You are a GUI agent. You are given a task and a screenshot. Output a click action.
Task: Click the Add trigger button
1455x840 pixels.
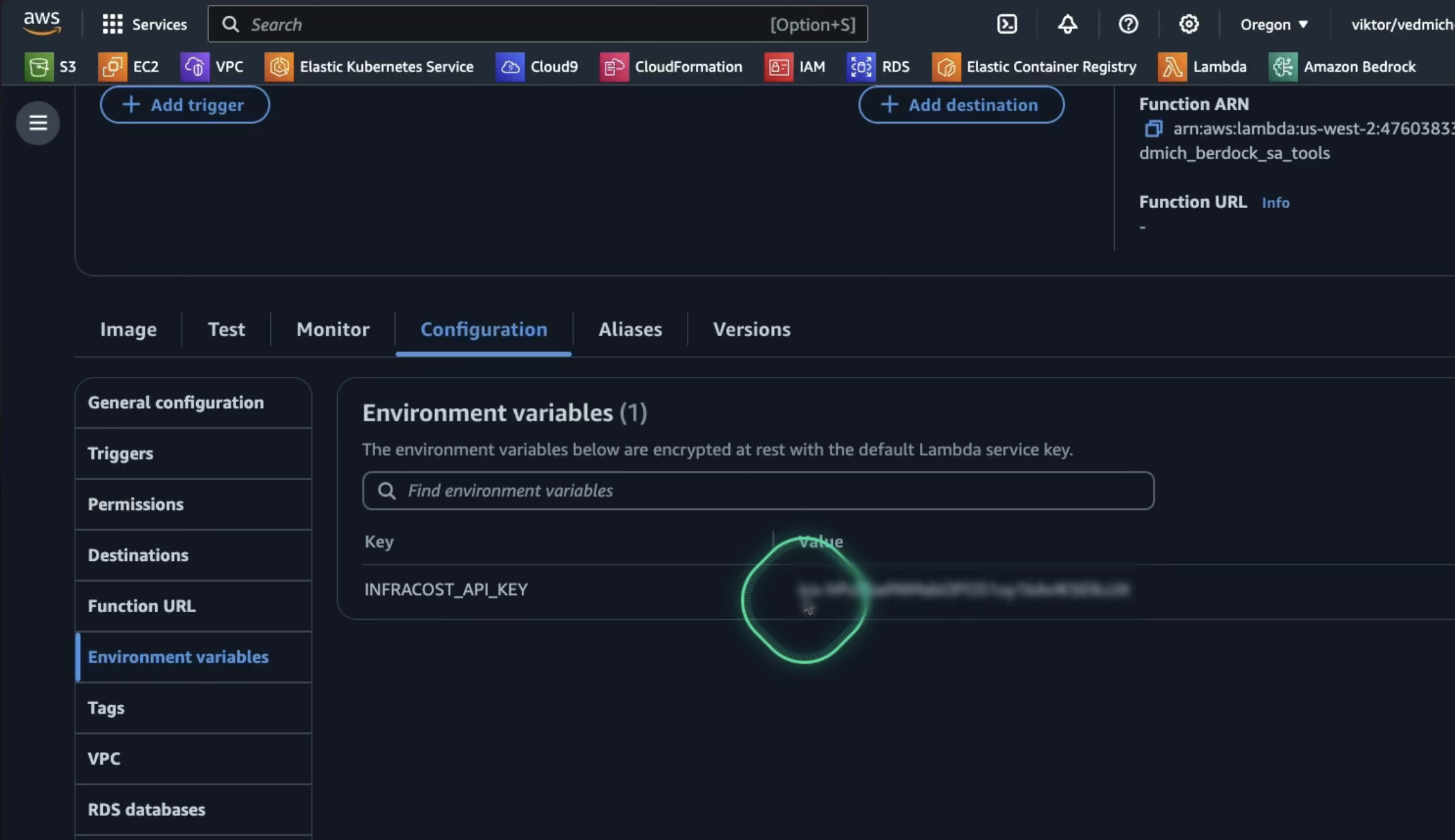tap(184, 105)
